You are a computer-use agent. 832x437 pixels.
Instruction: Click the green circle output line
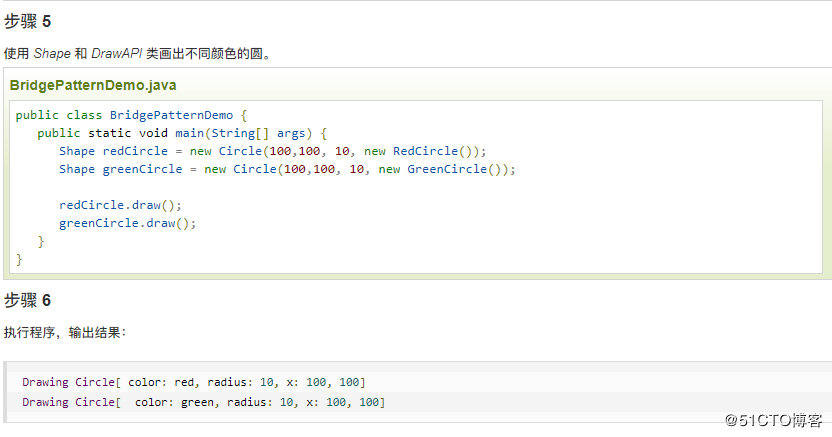click(x=203, y=402)
